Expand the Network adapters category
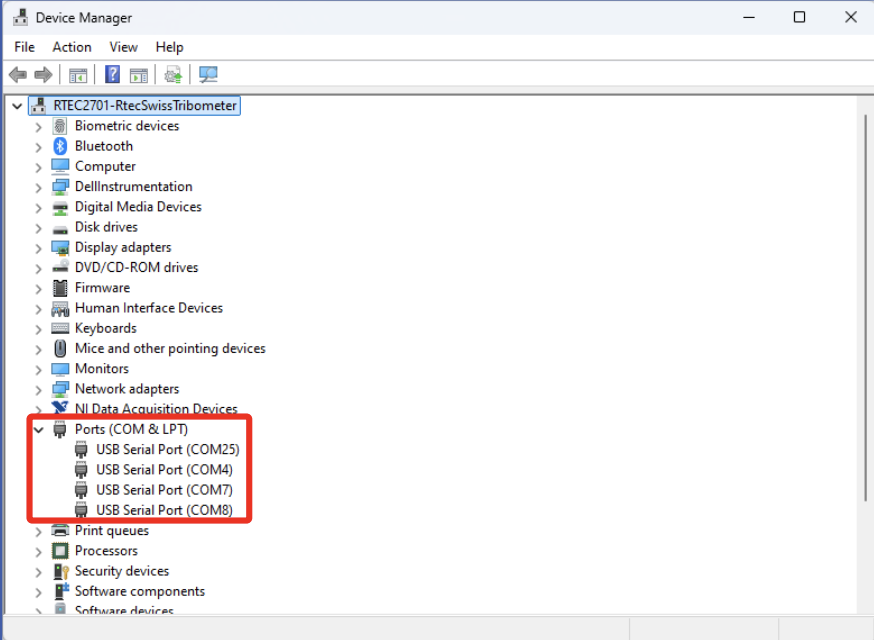 pyautogui.click(x=38, y=390)
